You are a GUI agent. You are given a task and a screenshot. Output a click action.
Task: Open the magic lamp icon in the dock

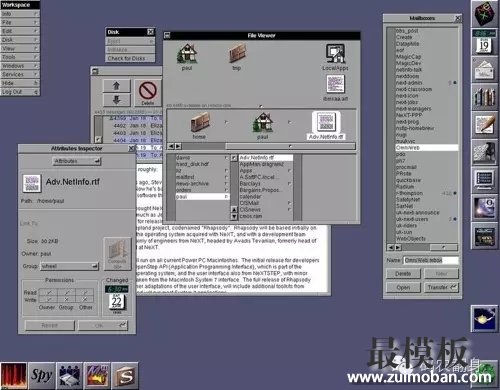(x=484, y=319)
